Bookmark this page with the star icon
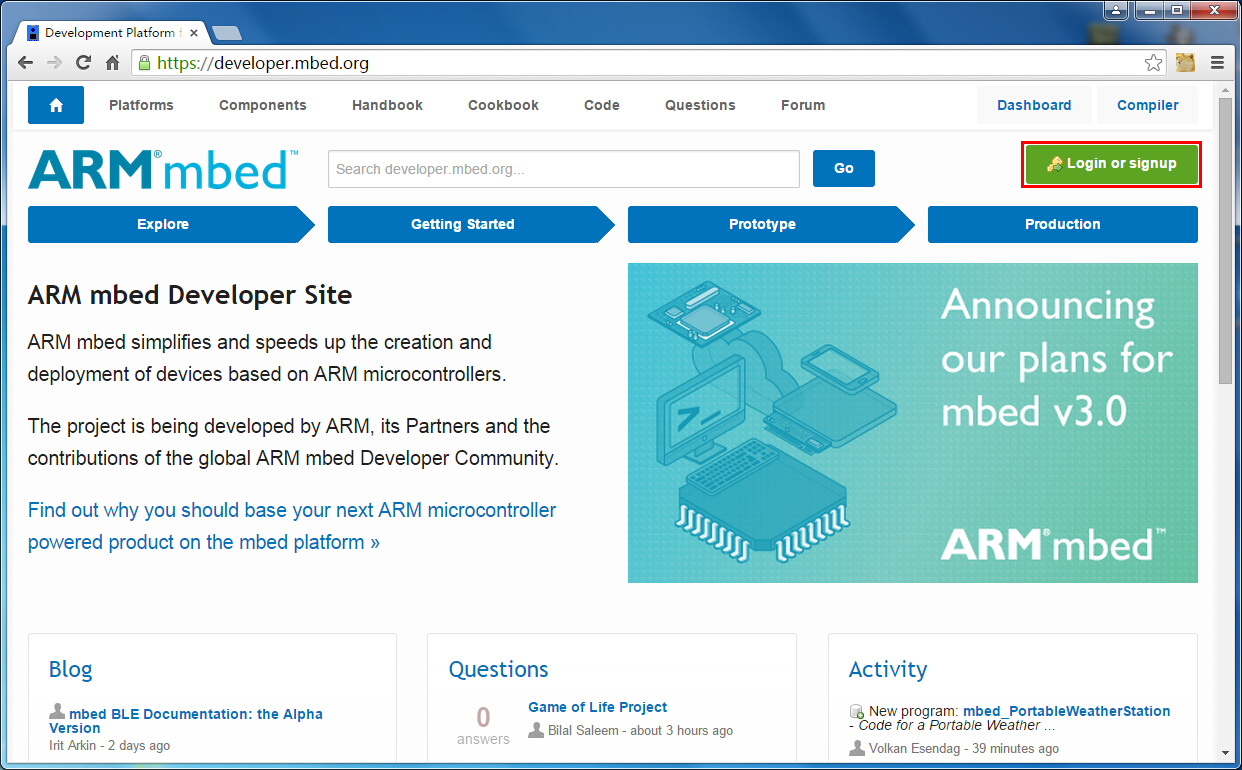The image size is (1242, 770). coord(1153,63)
